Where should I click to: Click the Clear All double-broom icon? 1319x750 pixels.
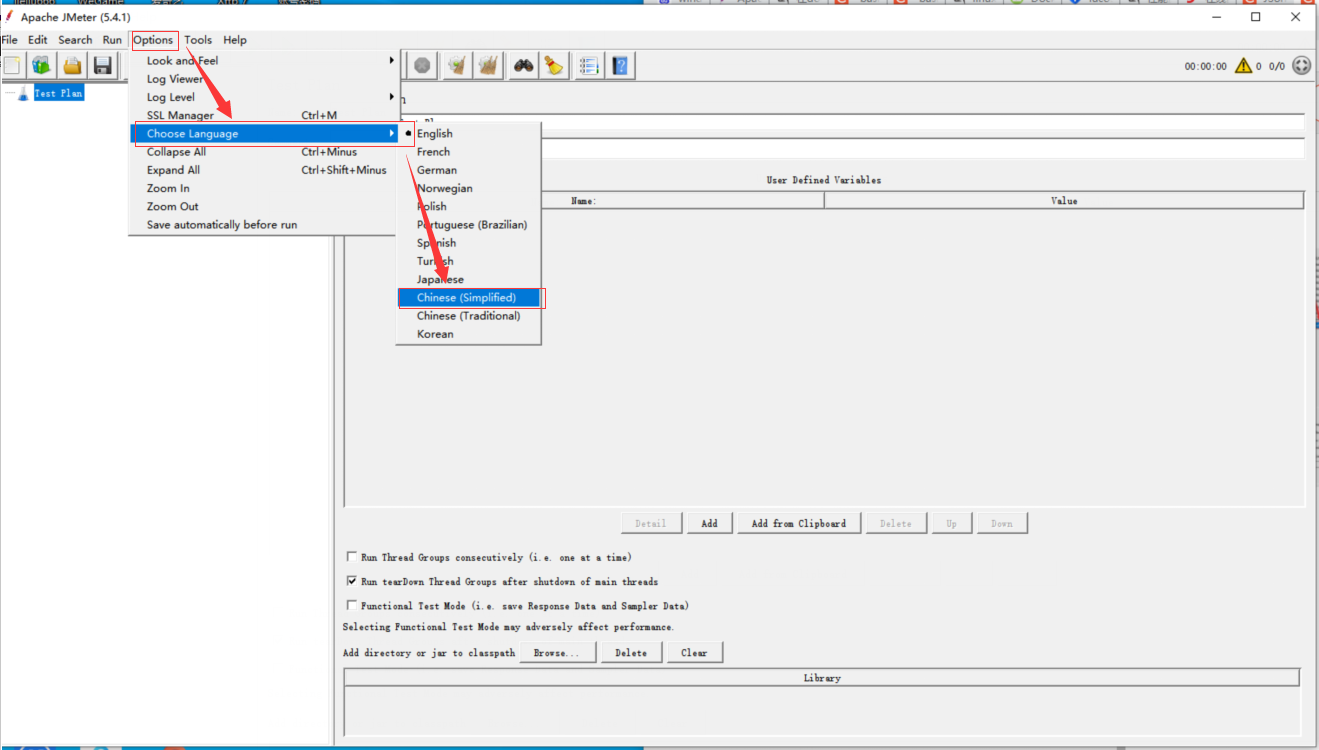pos(488,66)
